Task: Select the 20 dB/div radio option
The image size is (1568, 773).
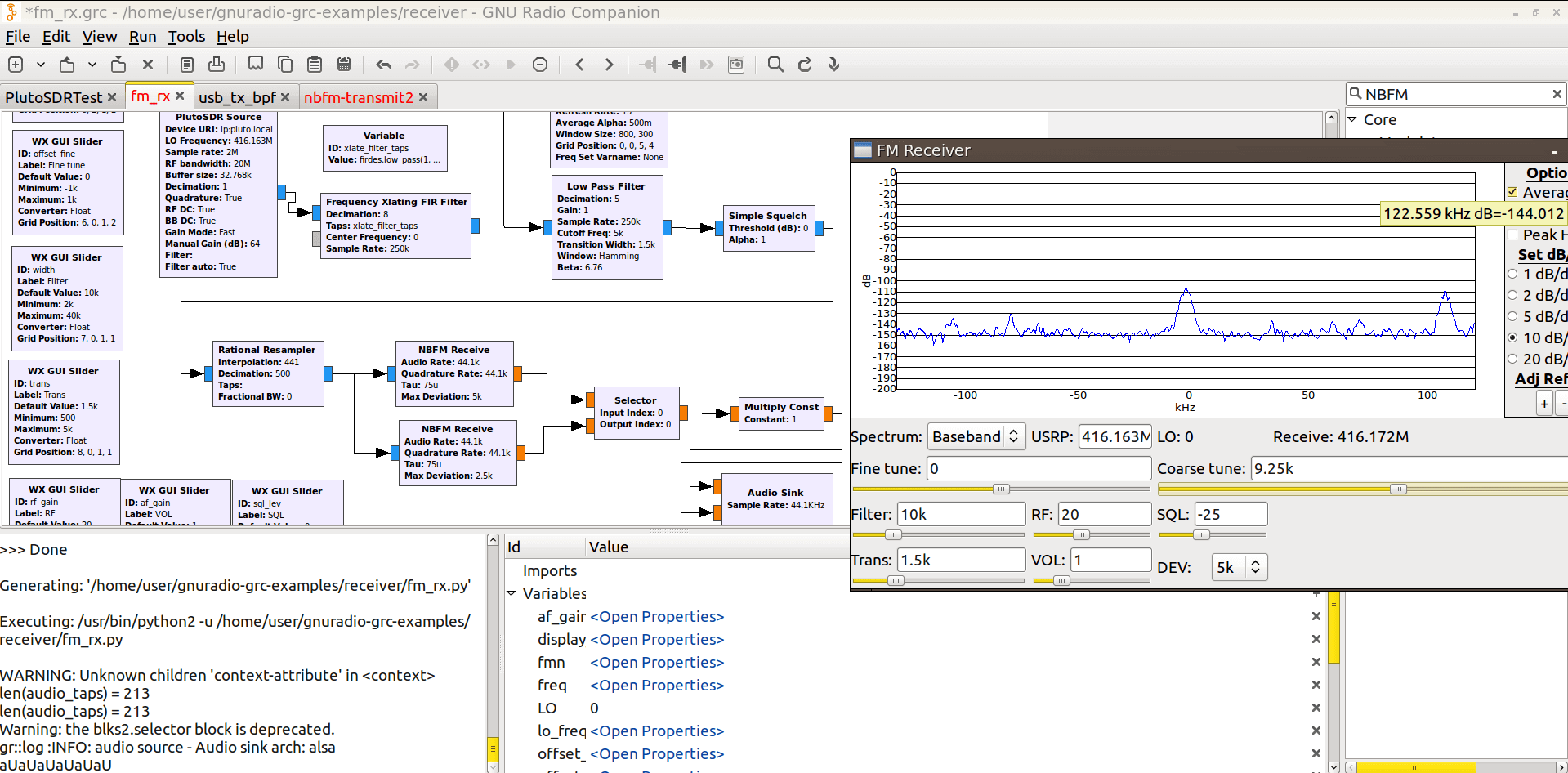Action: pos(1512,359)
